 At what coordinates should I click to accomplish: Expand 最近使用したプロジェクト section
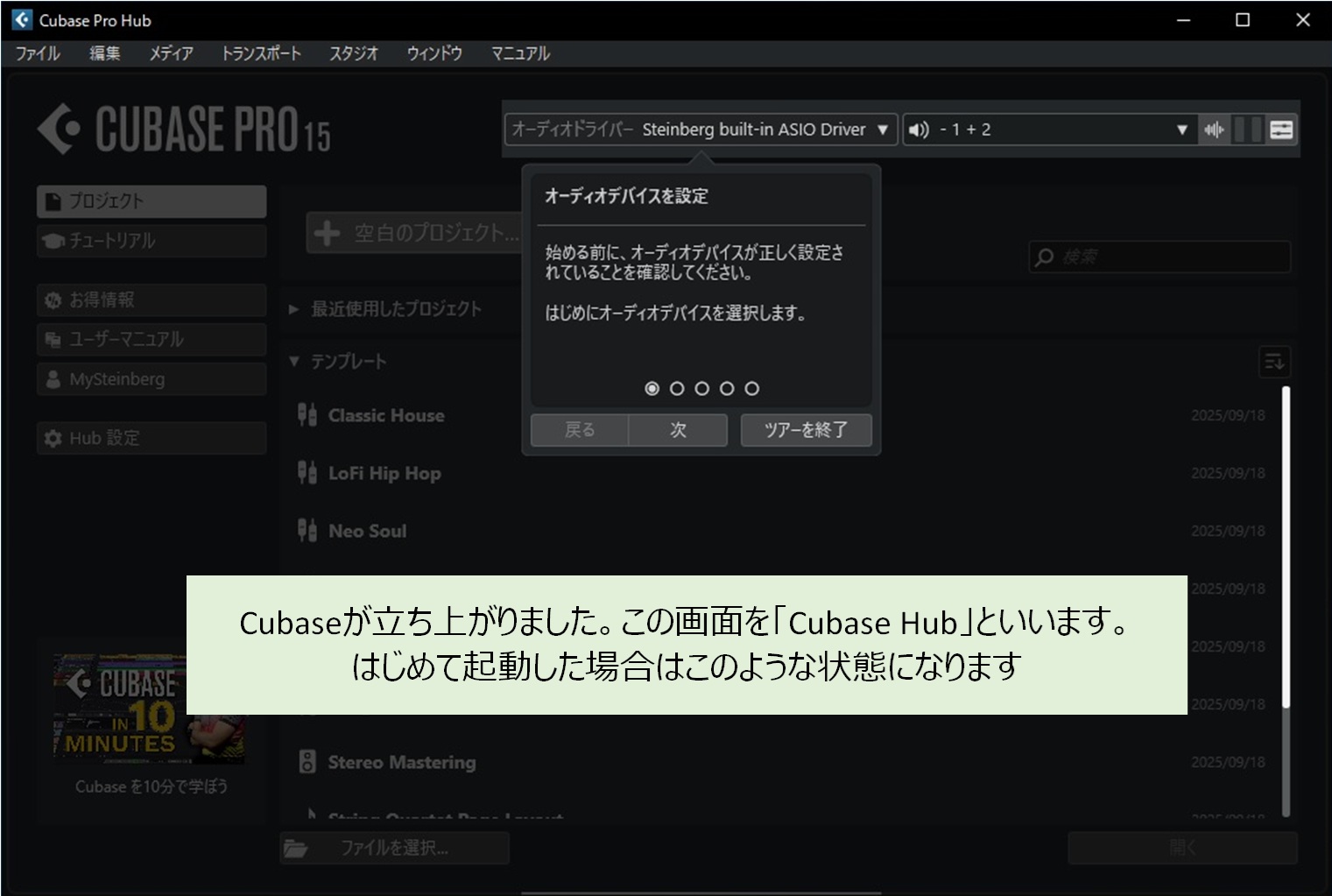click(292, 308)
